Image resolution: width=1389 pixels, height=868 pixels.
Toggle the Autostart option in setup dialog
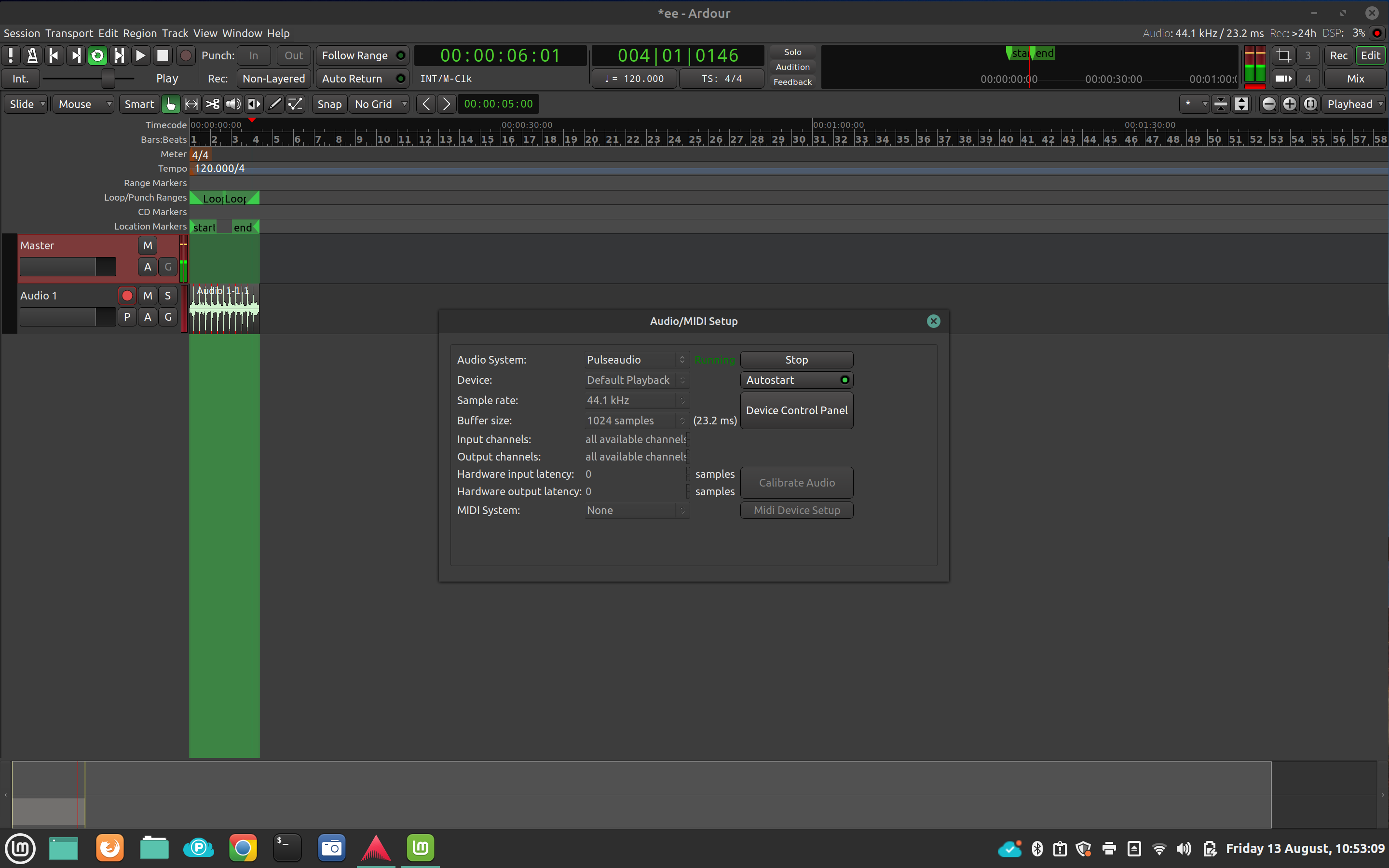coord(796,380)
